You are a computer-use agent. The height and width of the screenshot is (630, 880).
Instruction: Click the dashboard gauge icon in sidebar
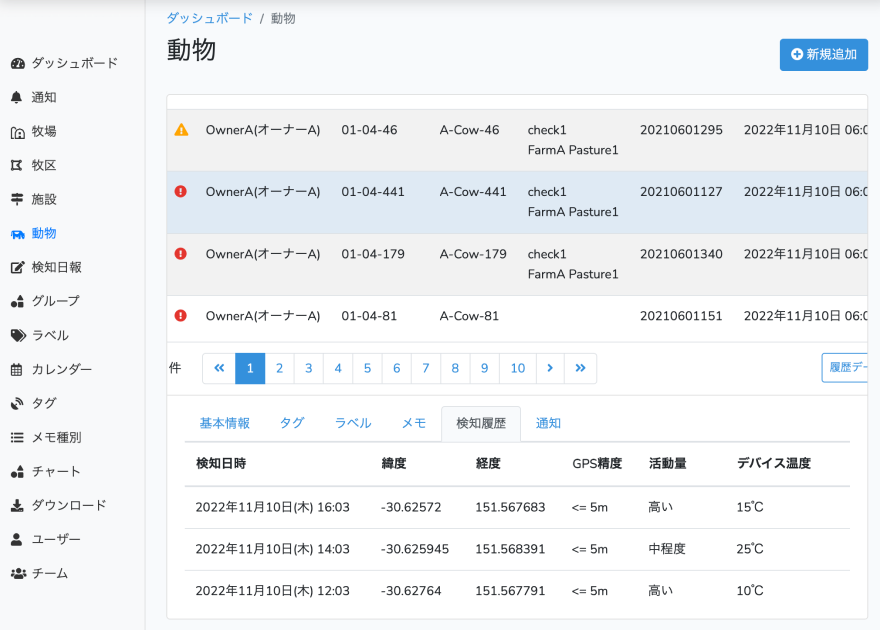(17, 63)
